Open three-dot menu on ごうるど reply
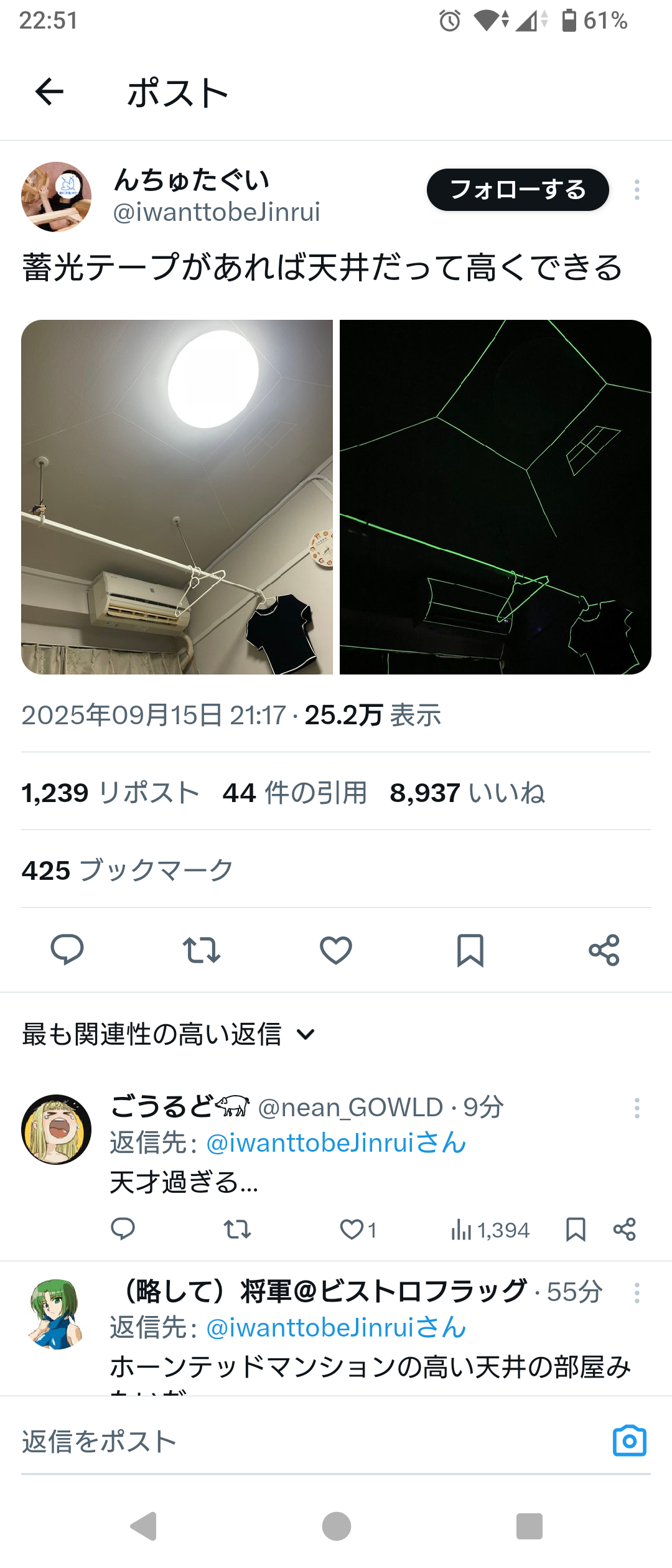This screenshot has height=1568, width=672. (637, 1108)
